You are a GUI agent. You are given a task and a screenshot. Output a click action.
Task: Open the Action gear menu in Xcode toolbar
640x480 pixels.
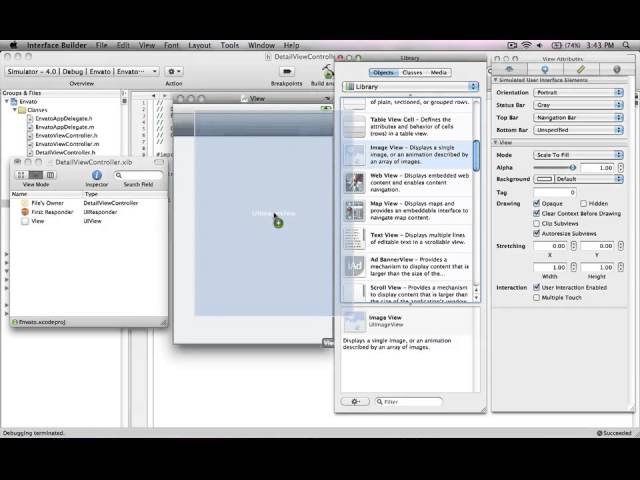pyautogui.click(x=175, y=71)
